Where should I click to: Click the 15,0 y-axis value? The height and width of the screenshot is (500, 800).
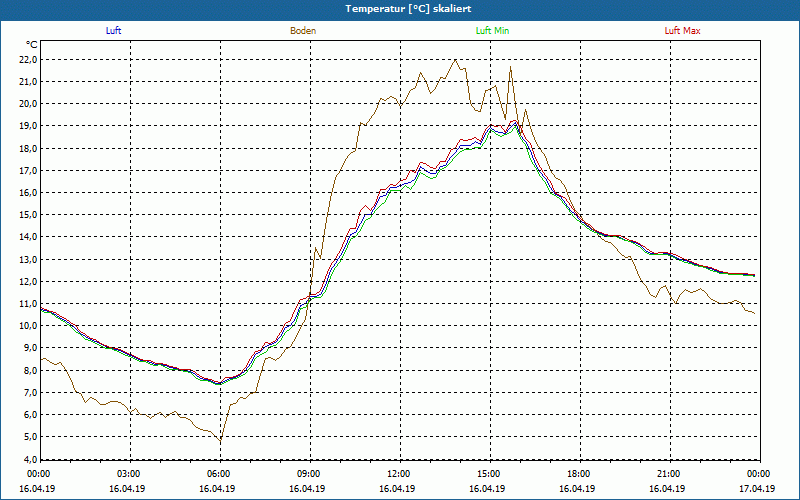28,215
